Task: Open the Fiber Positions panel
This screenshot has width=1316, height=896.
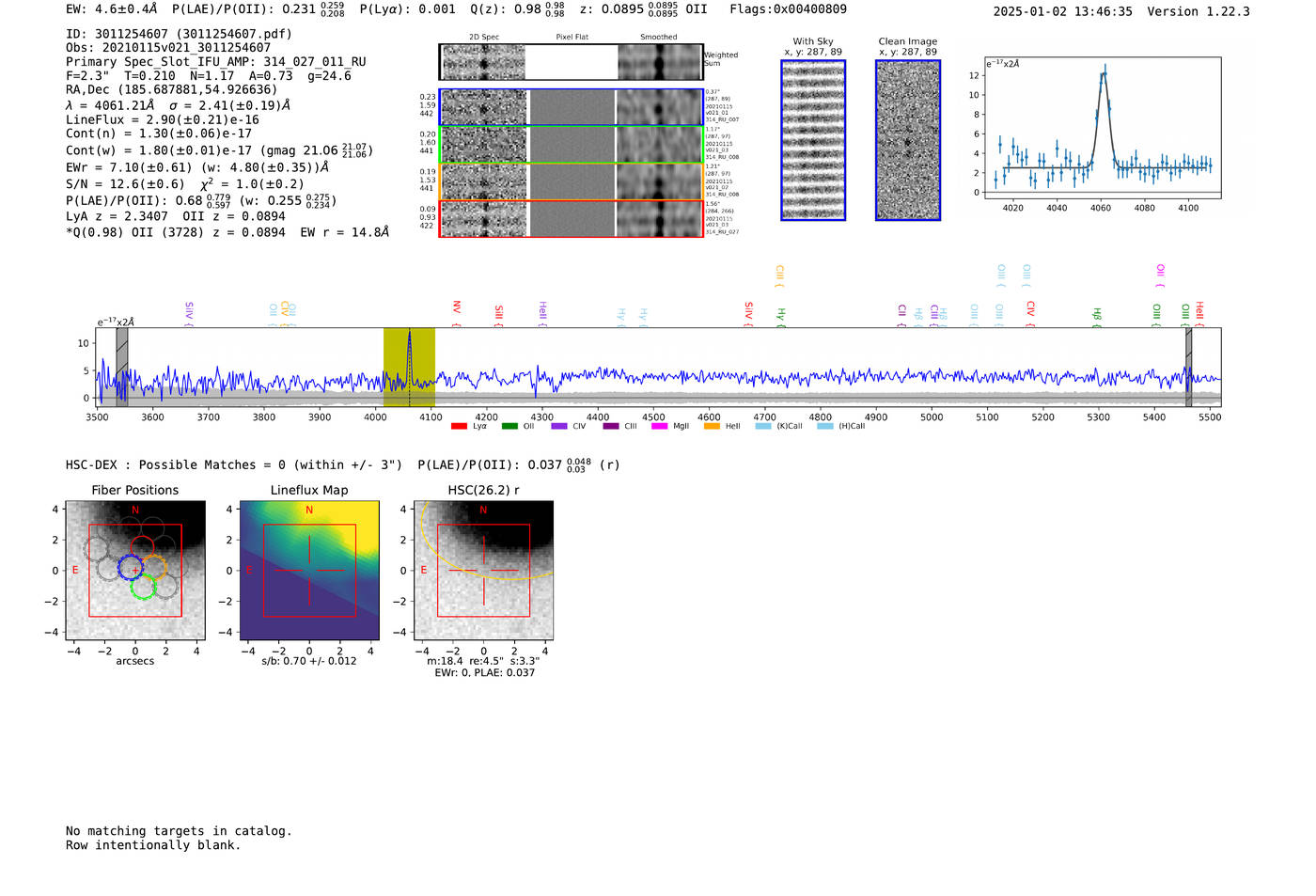Action: point(134,570)
